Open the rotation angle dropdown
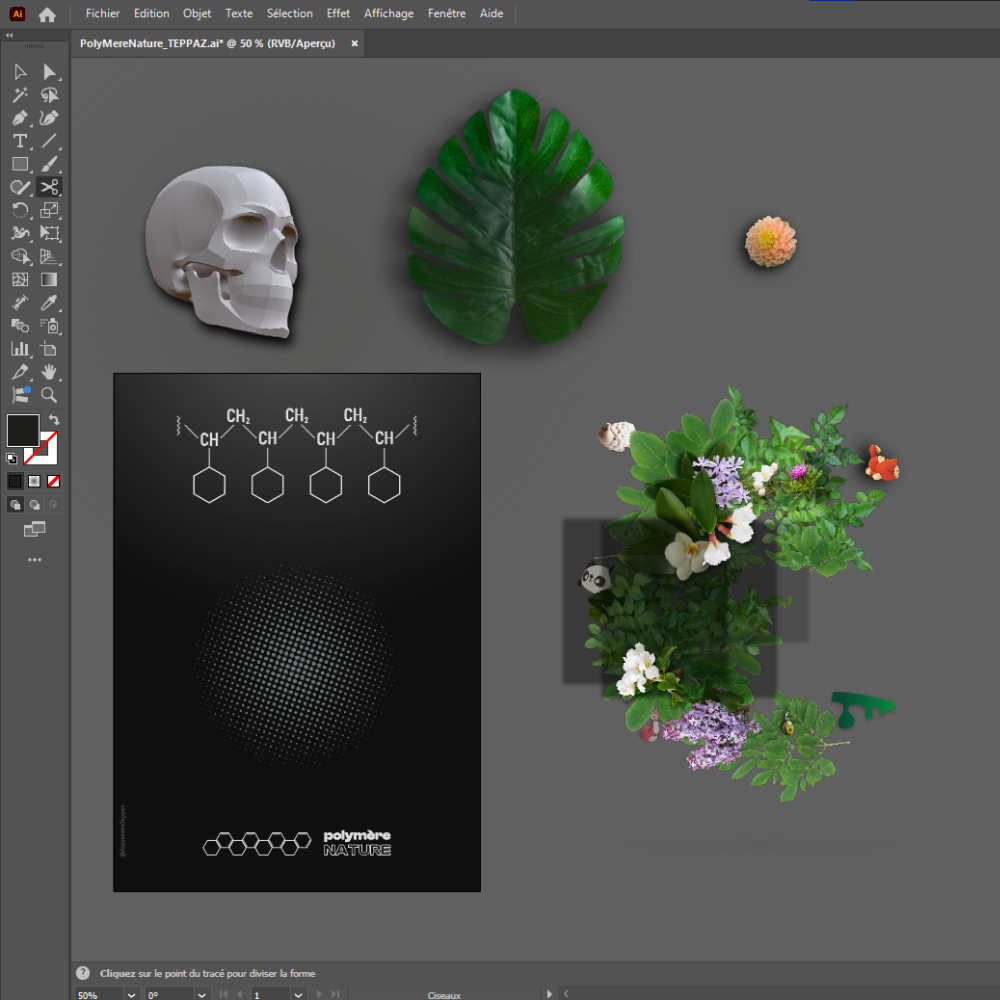Viewport: 1000px width, 1000px height. tap(202, 994)
